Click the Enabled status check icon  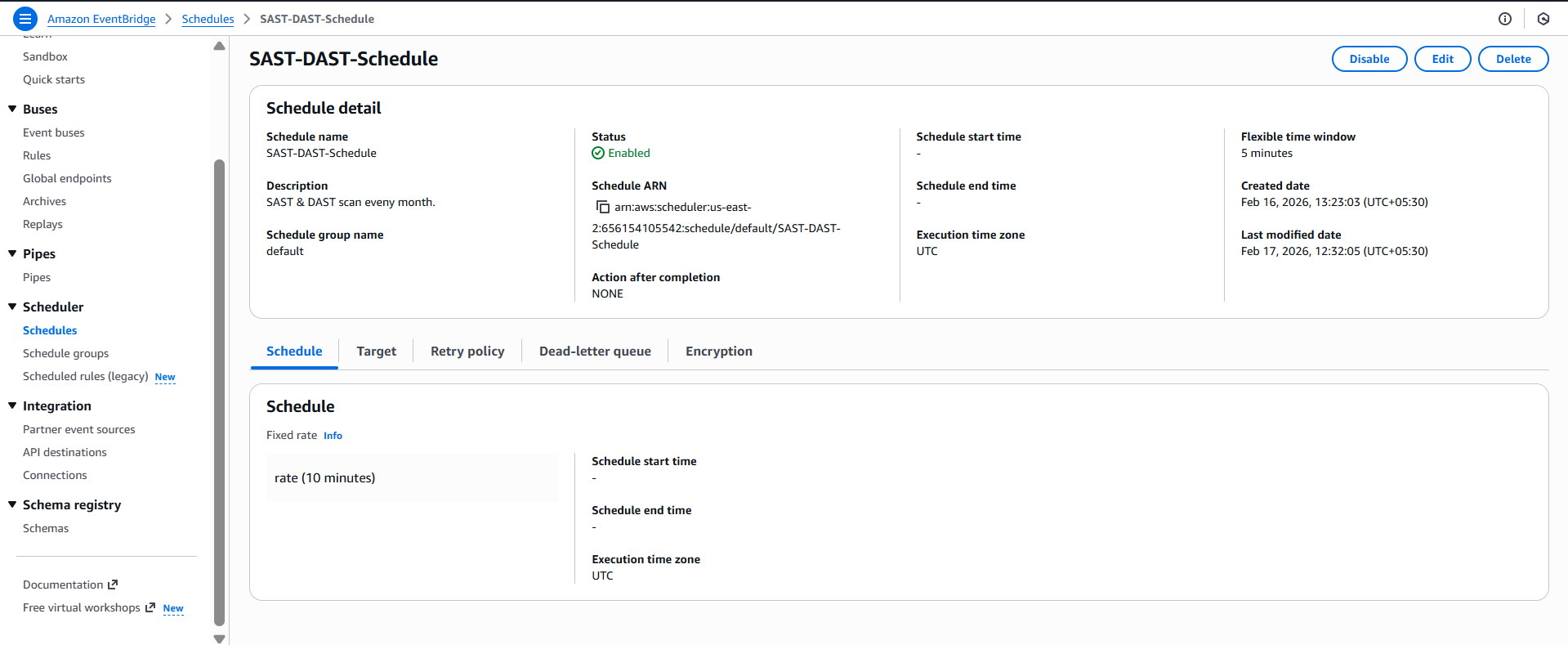tap(598, 153)
